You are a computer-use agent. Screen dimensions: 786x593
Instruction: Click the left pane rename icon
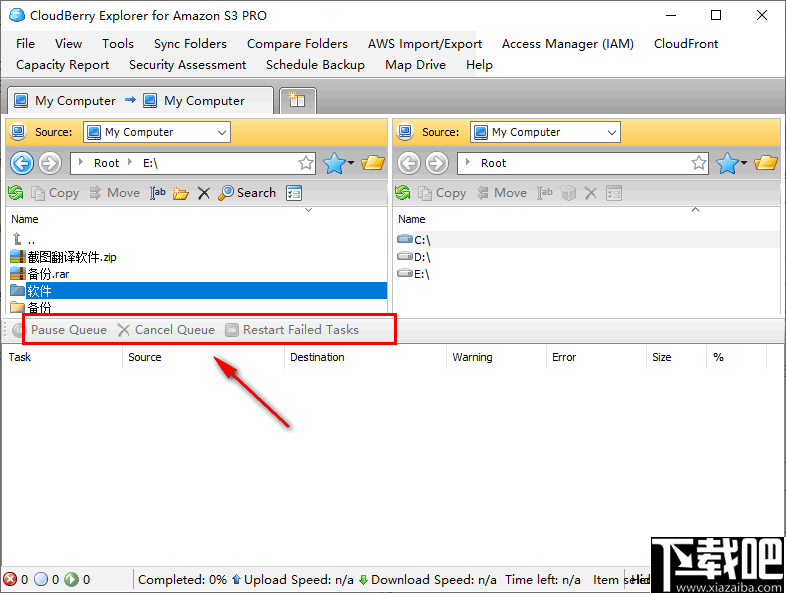157,193
